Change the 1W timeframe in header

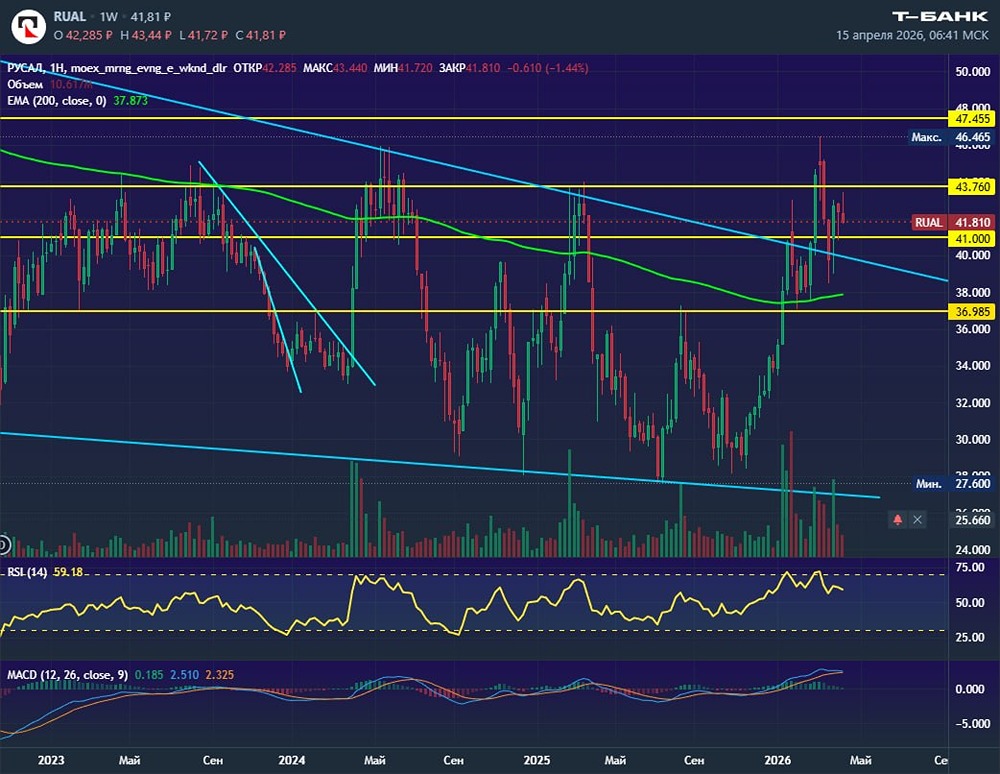click(x=108, y=17)
